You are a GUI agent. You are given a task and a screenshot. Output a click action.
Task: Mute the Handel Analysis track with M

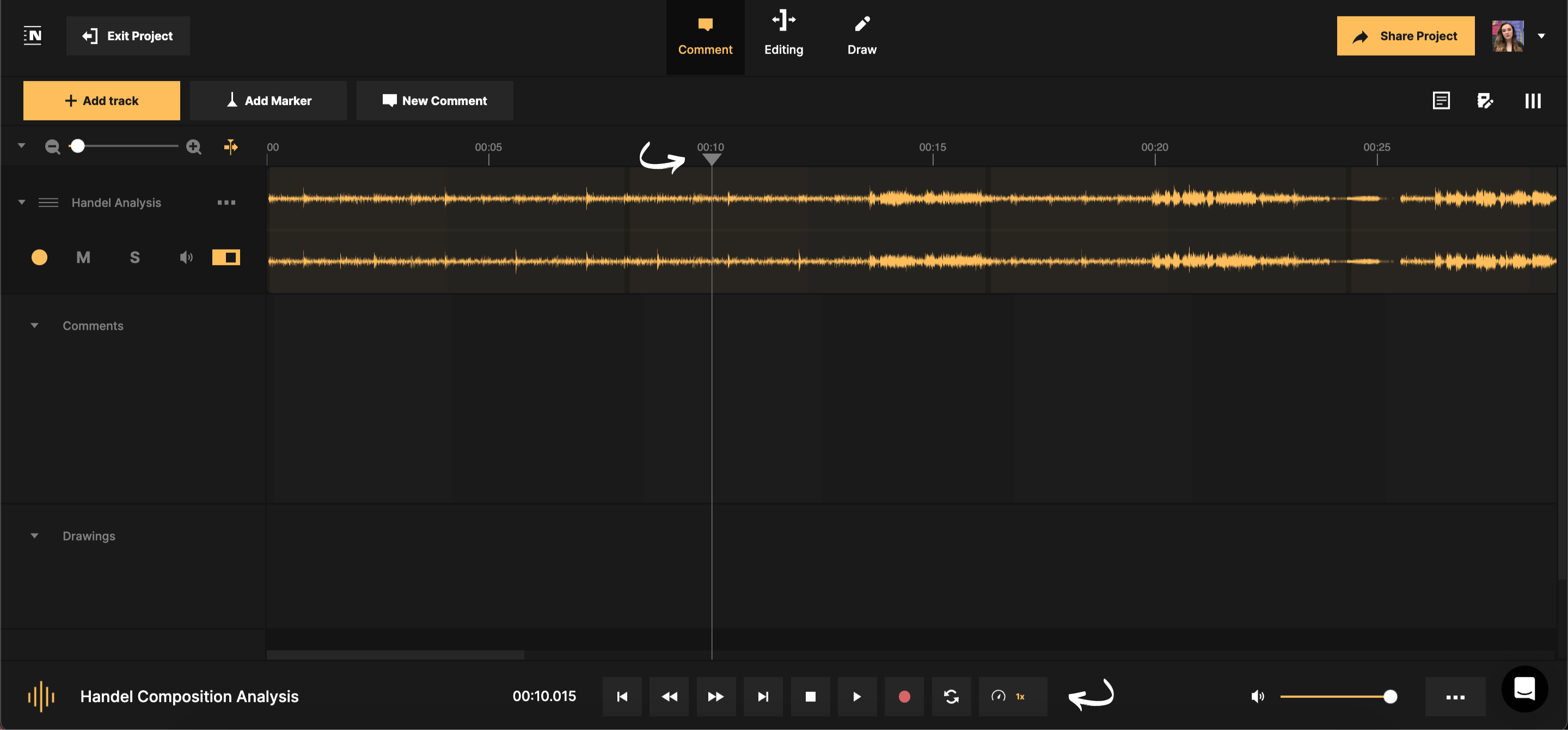[x=83, y=257]
